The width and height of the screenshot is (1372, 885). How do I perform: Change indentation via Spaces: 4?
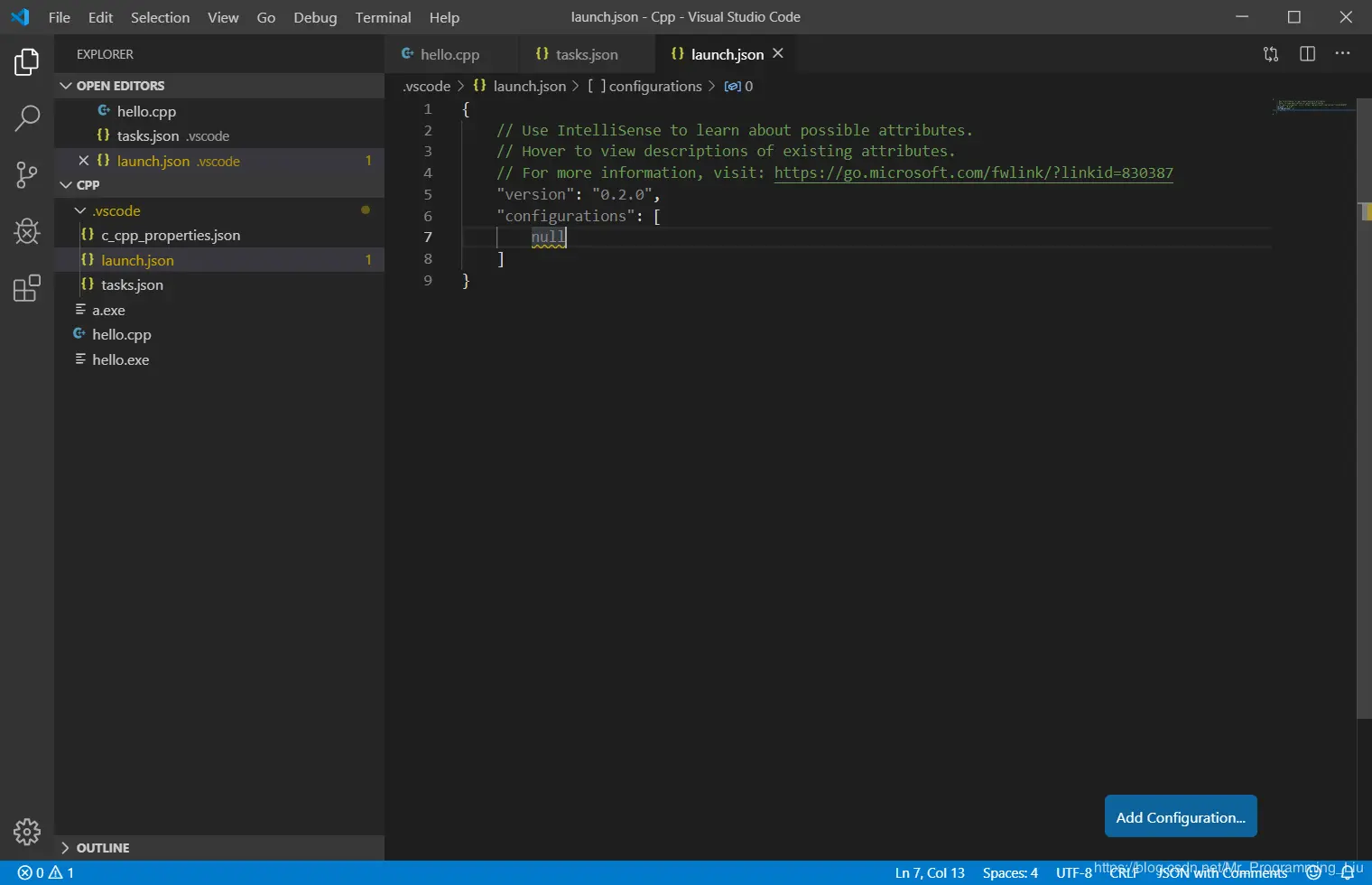click(1010, 873)
